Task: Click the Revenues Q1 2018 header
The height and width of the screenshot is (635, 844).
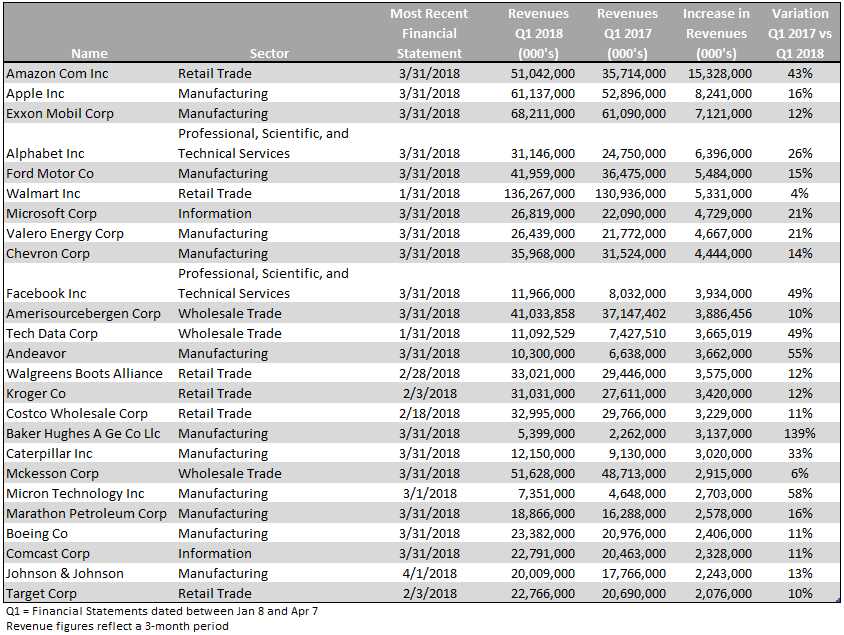Action: [x=538, y=33]
